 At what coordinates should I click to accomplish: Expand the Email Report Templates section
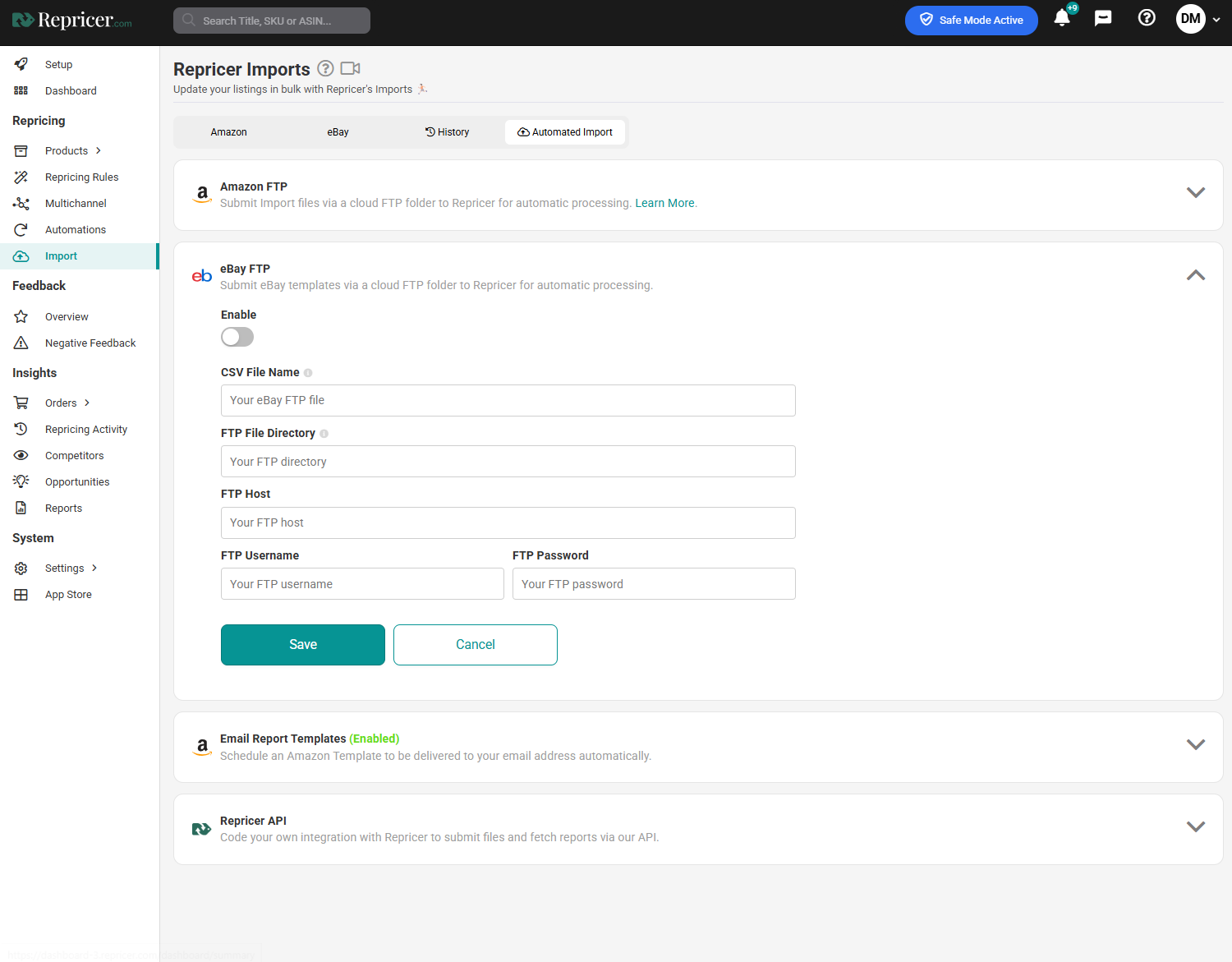1196,744
